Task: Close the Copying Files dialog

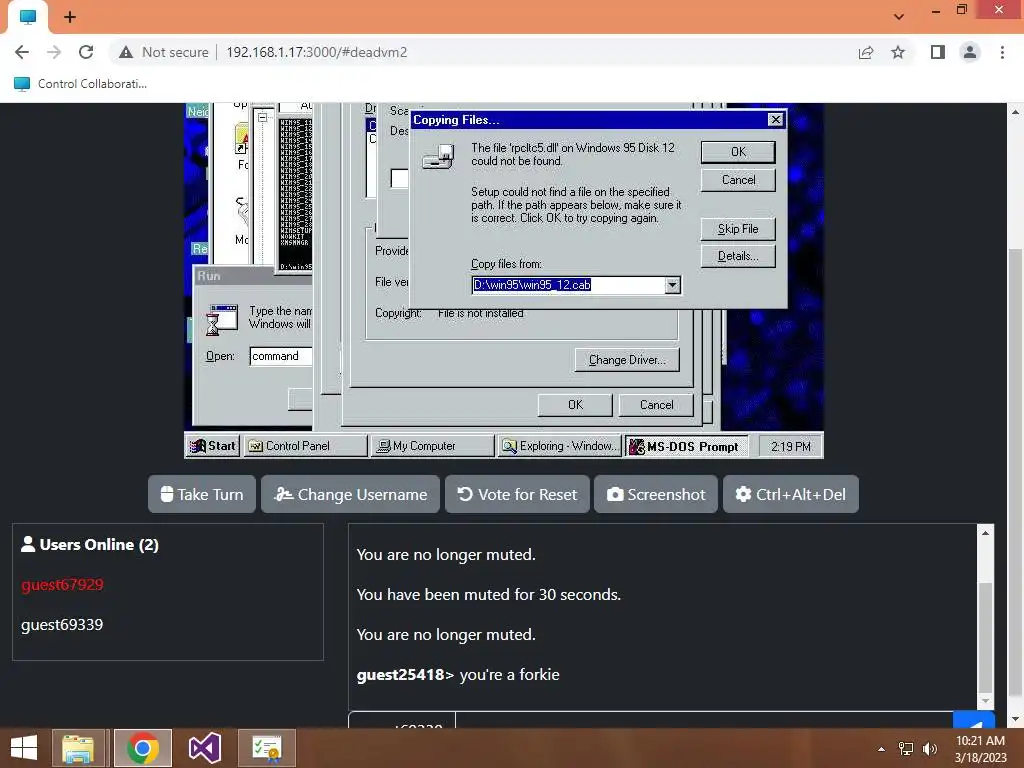Action: tap(775, 120)
